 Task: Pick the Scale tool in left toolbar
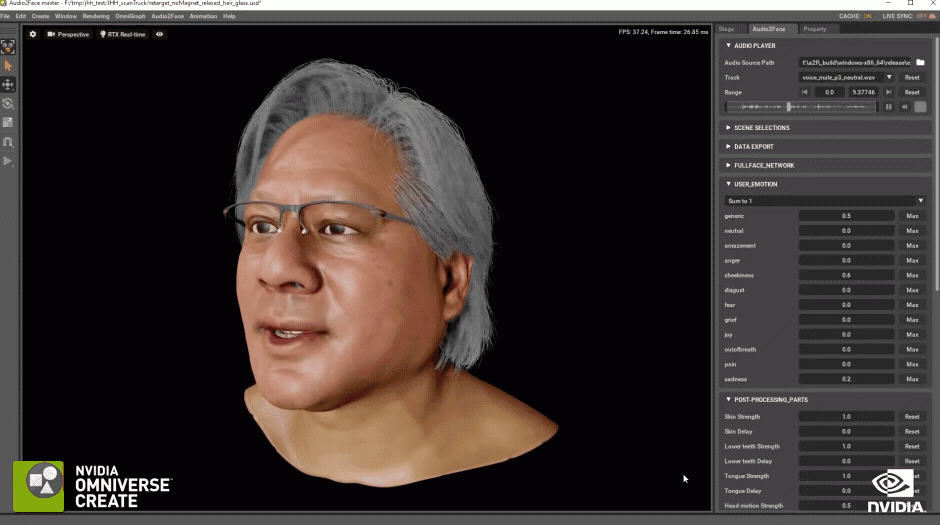(8, 122)
